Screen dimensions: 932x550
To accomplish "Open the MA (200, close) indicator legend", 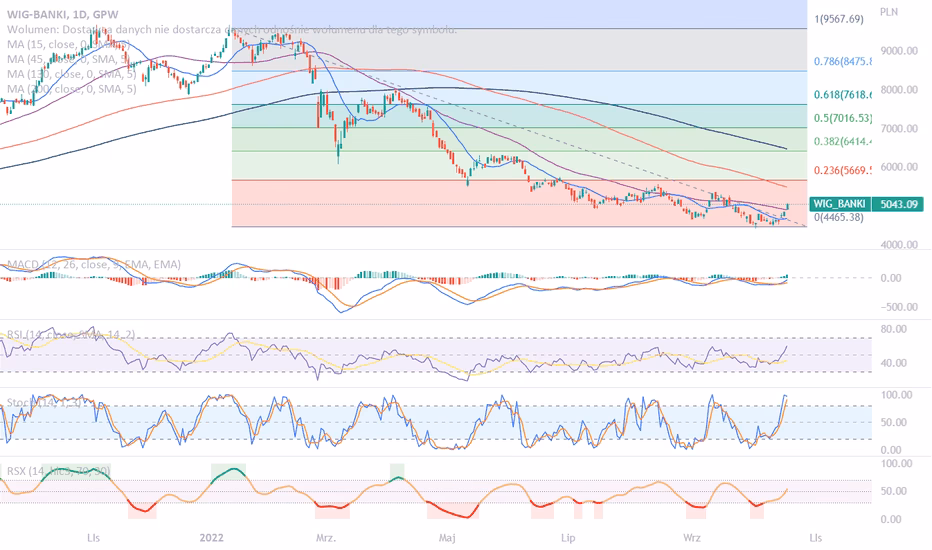I will click(x=71, y=89).
